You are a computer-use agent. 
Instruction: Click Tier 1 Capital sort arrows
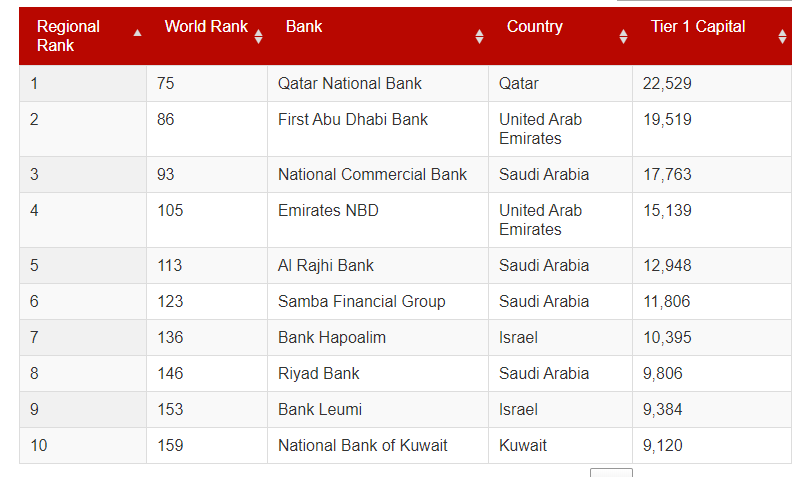782,37
